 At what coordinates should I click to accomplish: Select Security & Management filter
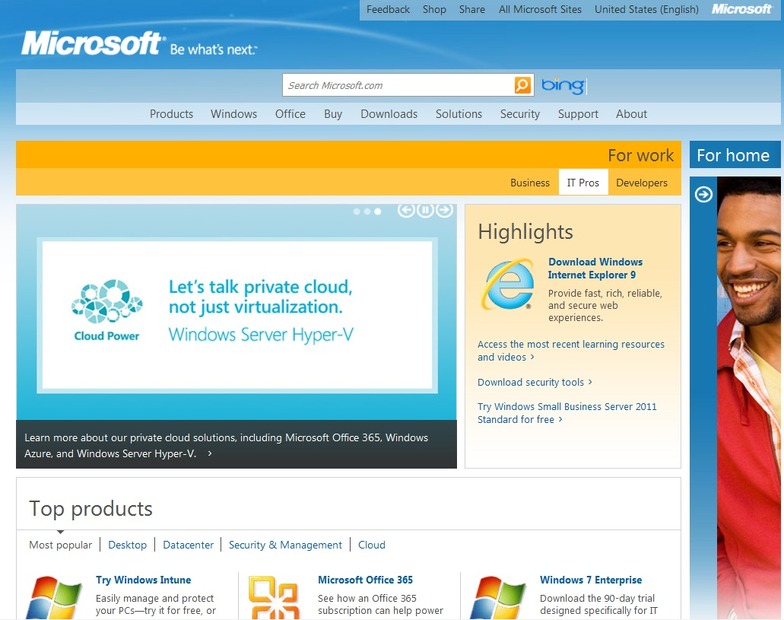click(x=285, y=544)
